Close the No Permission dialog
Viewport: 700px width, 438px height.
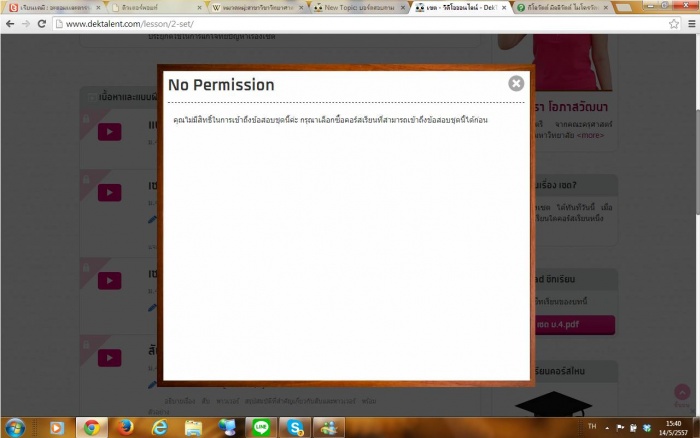(516, 84)
